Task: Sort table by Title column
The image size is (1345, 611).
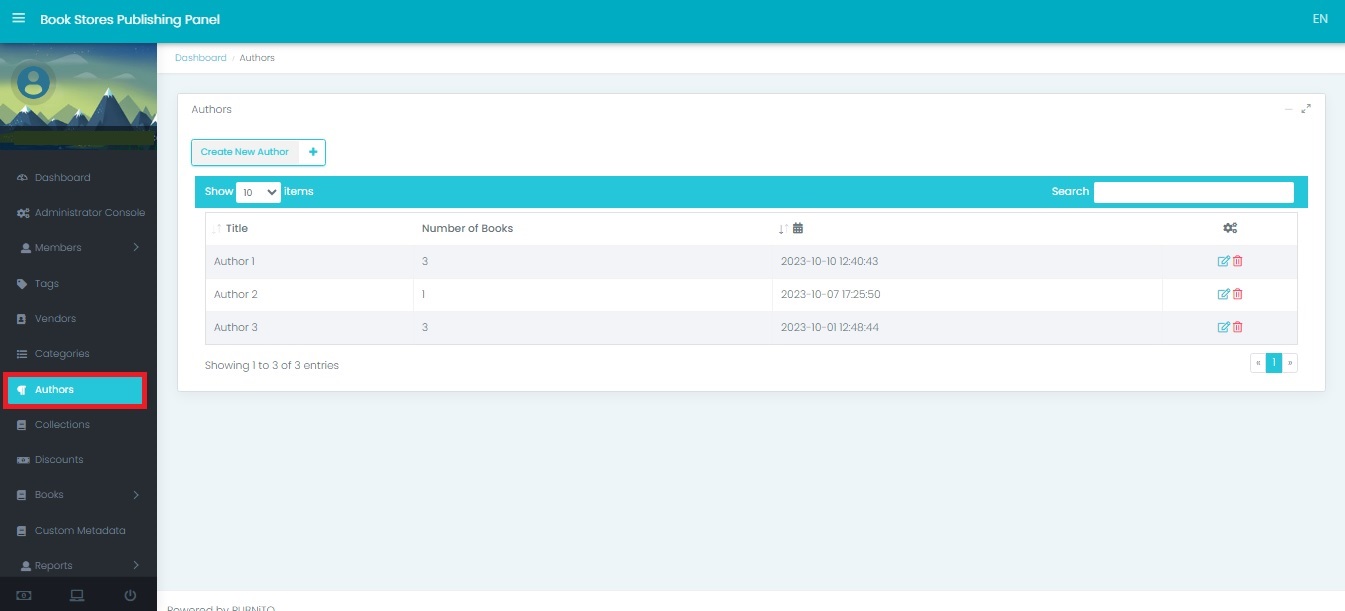Action: click(x=236, y=228)
